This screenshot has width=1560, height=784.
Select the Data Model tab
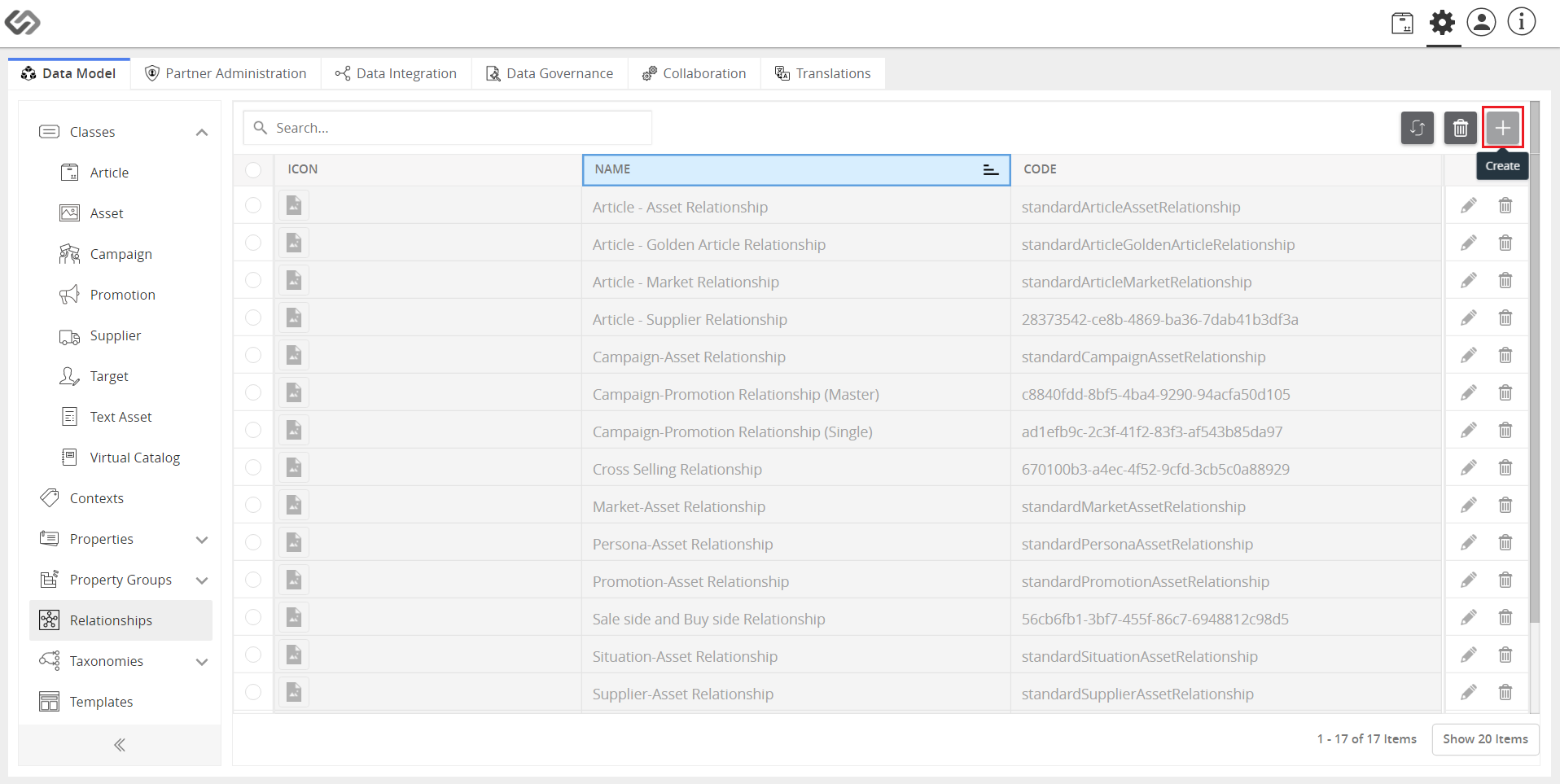[69, 73]
